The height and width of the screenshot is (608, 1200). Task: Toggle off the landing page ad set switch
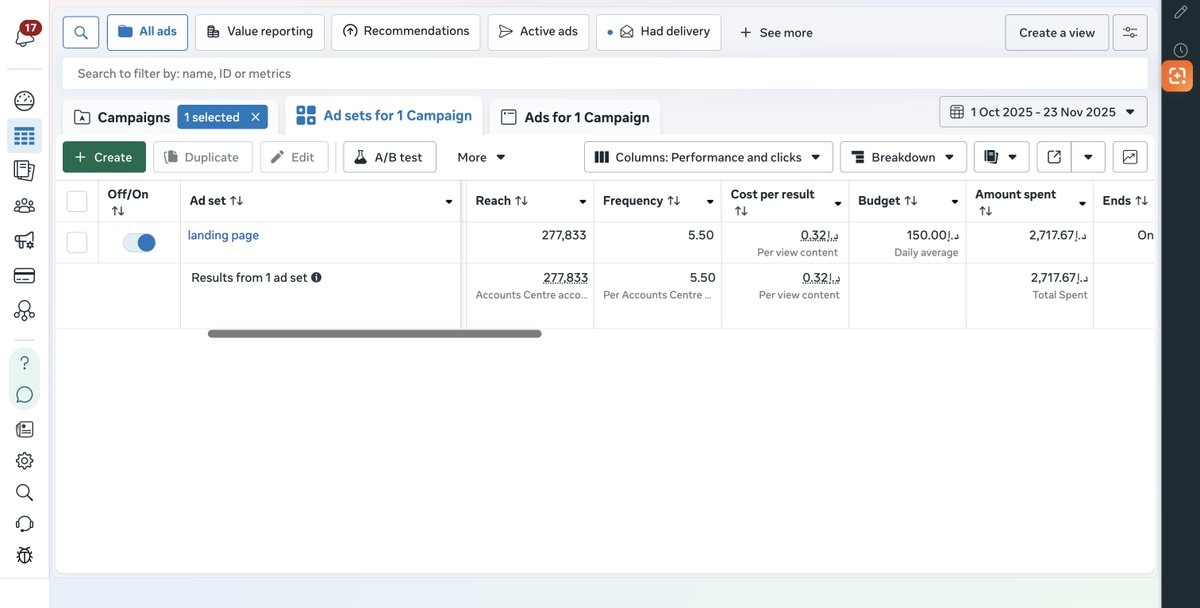tap(139, 242)
